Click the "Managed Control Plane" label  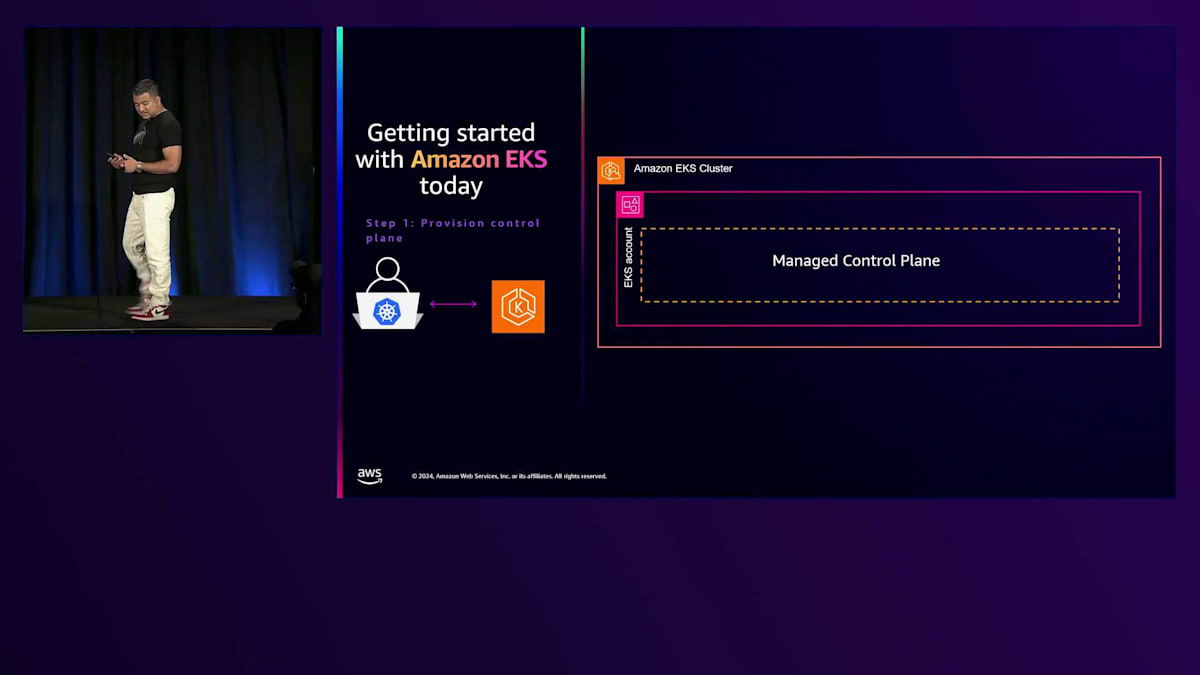856,261
